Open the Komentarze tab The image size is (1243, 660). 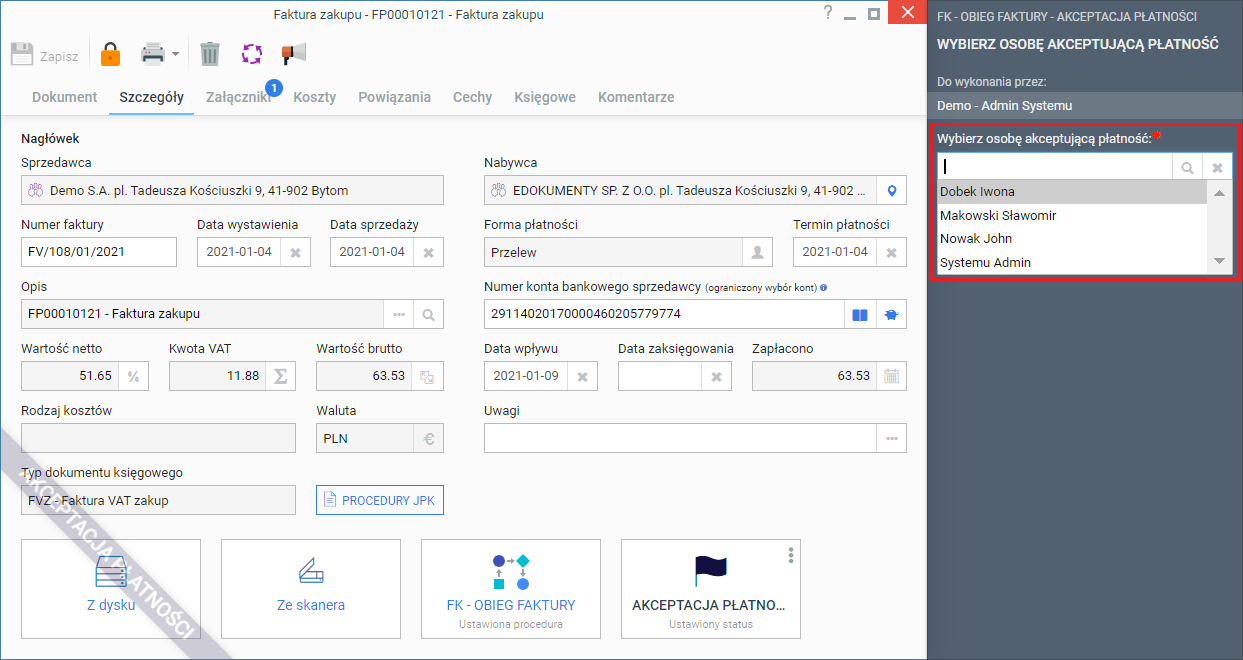click(x=636, y=97)
